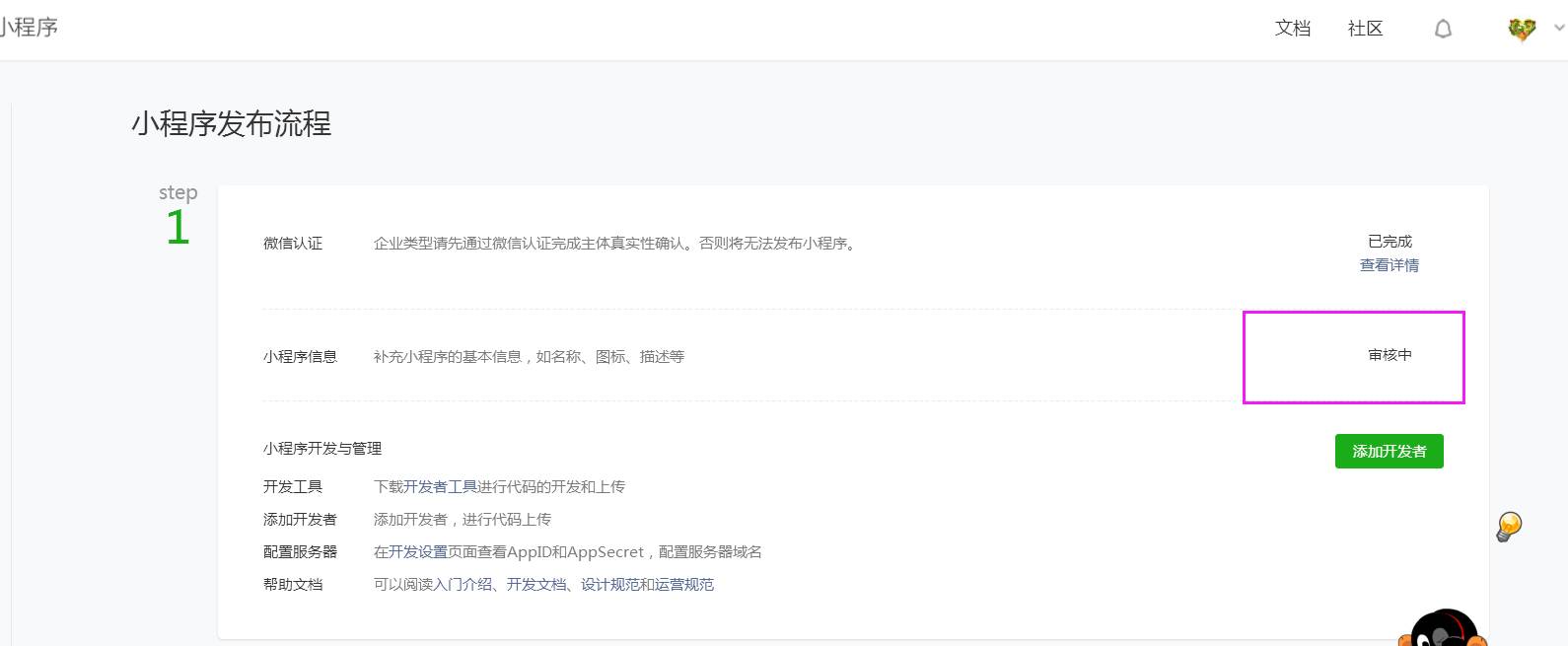Open the 设计规范 link
Image resolution: width=1568 pixels, height=646 pixels.
pos(610,585)
